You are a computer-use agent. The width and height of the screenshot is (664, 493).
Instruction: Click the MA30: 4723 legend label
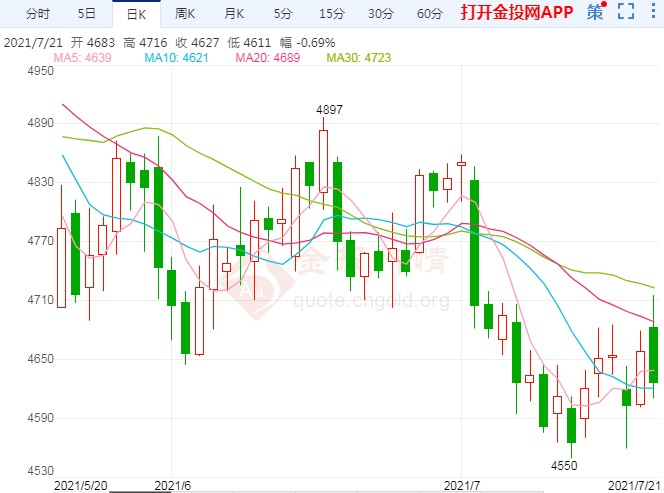coord(359,58)
